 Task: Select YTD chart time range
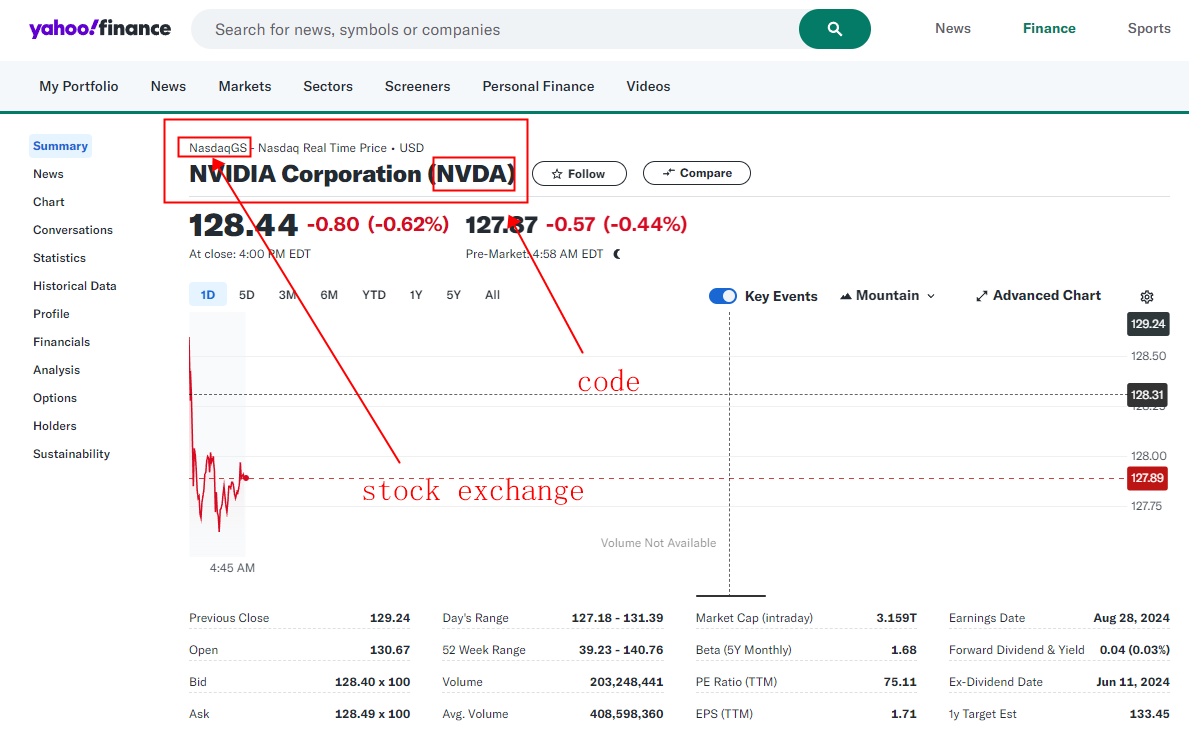374,295
